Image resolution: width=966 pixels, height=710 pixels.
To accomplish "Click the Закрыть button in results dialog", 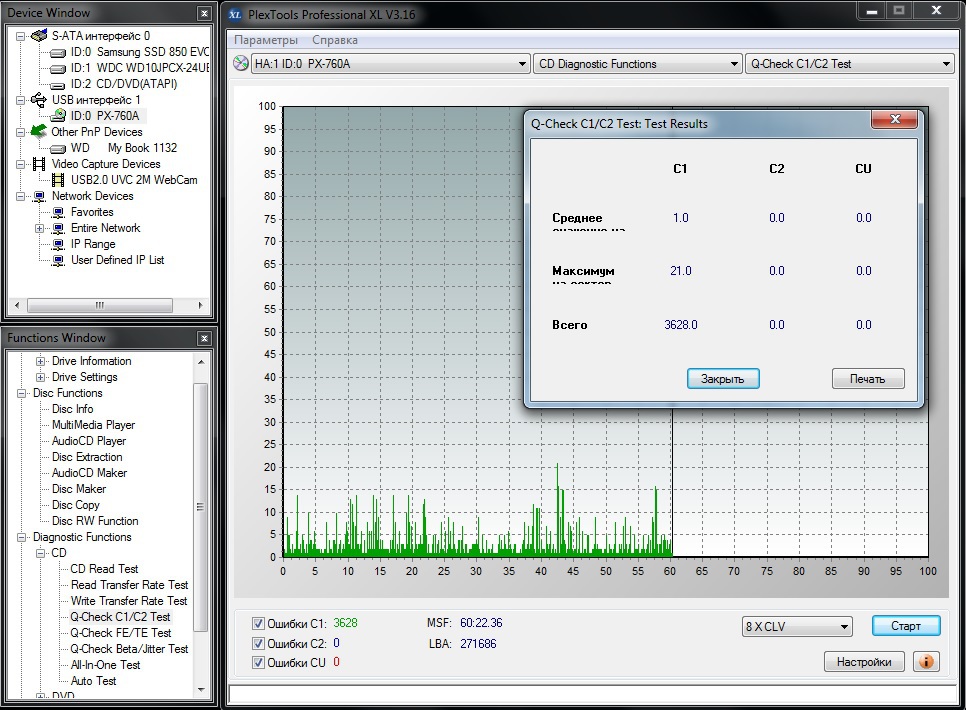I will [723, 379].
